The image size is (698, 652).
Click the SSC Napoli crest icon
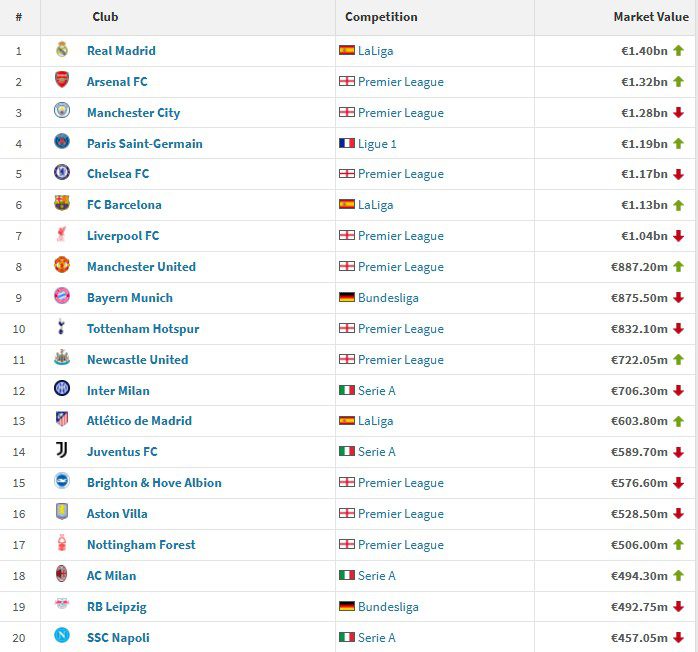tap(62, 637)
